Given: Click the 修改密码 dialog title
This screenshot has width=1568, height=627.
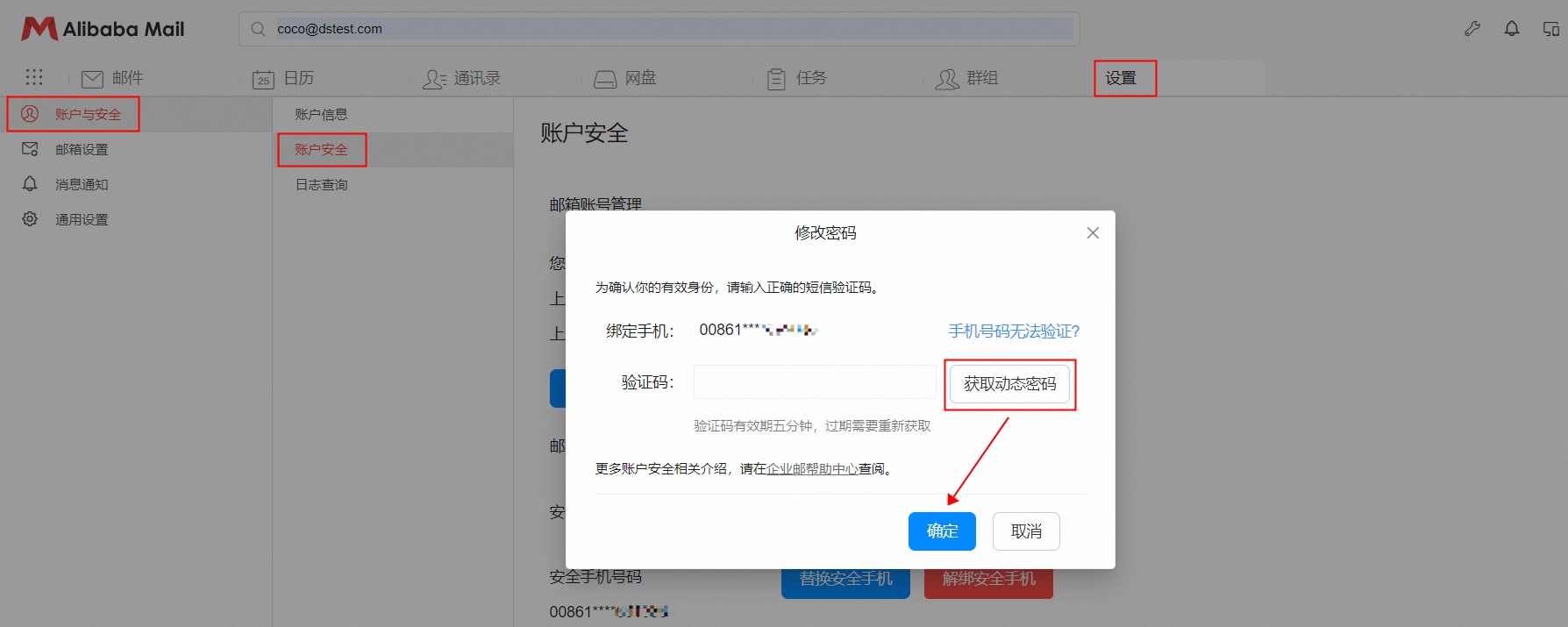Looking at the screenshot, I should [x=825, y=232].
